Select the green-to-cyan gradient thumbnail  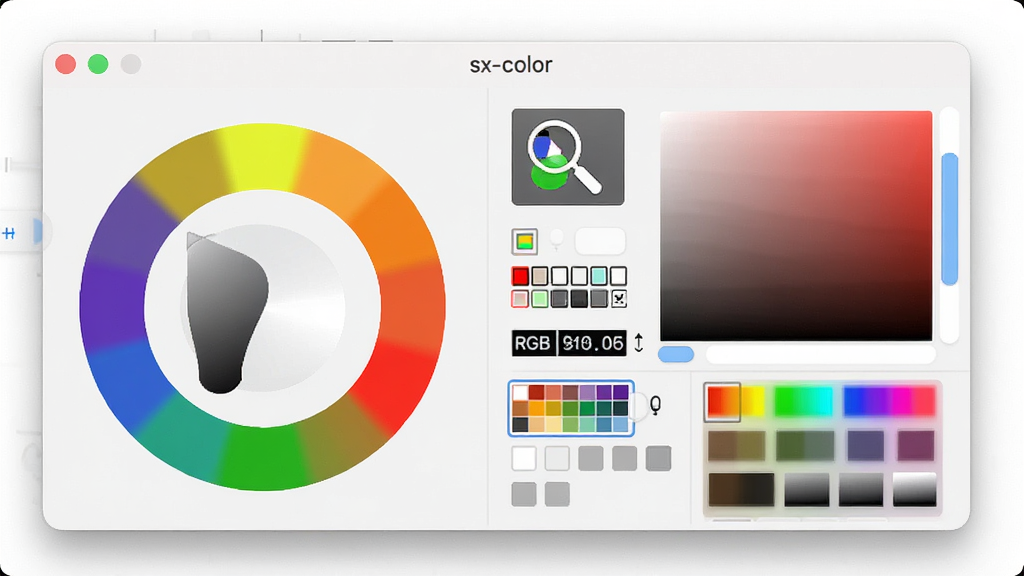pos(803,401)
